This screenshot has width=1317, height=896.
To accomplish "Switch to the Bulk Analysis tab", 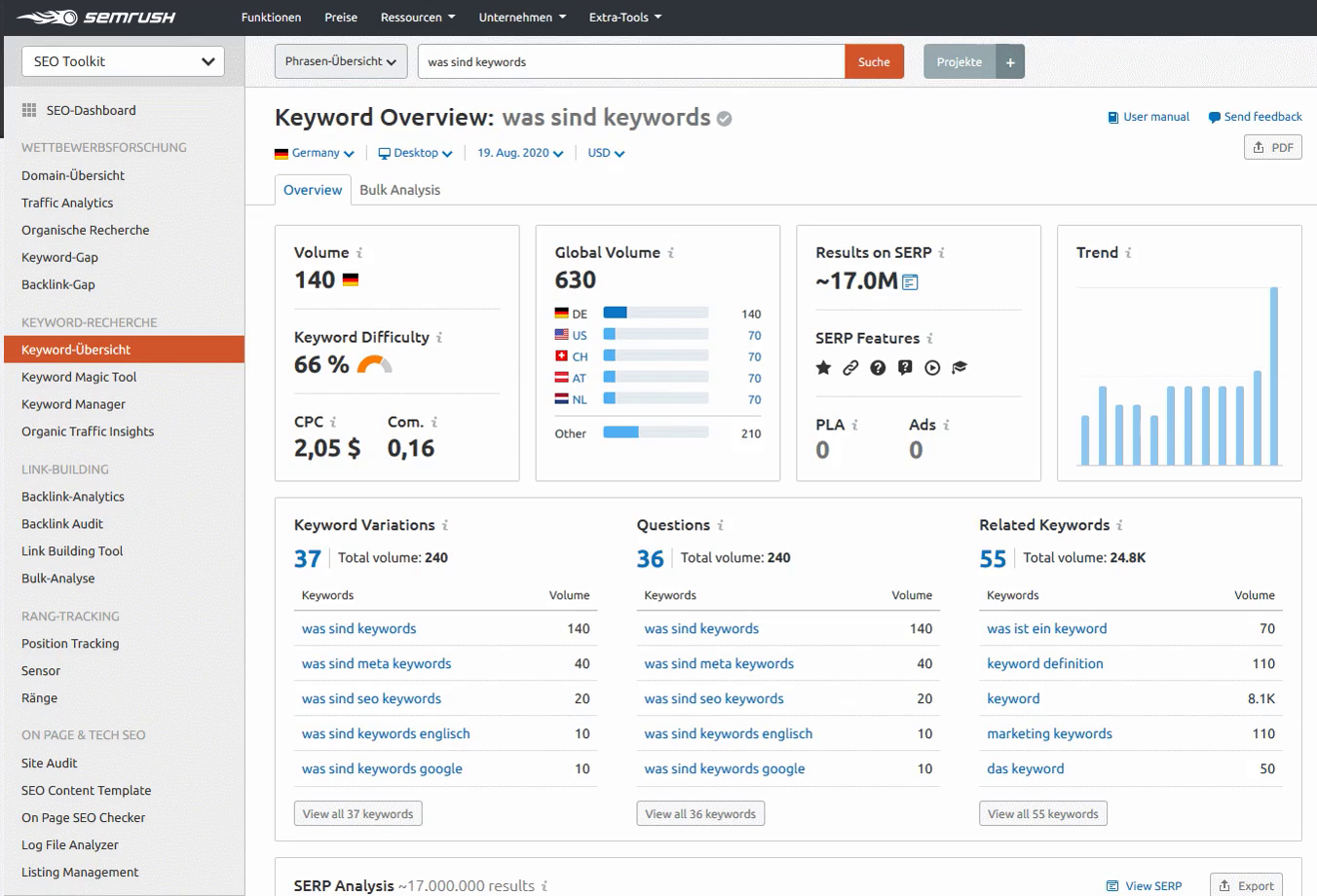I will [399, 190].
